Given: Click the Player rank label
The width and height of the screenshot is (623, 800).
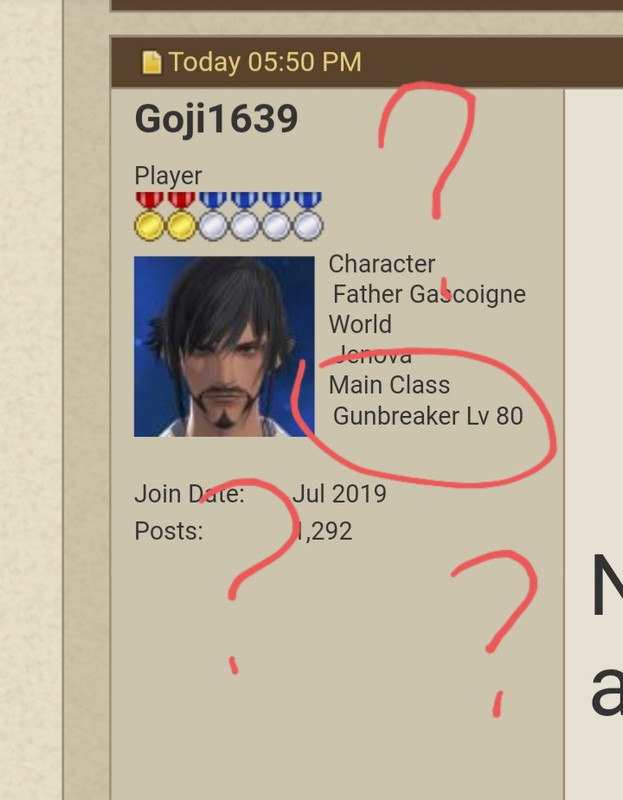Looking at the screenshot, I should (x=168, y=176).
